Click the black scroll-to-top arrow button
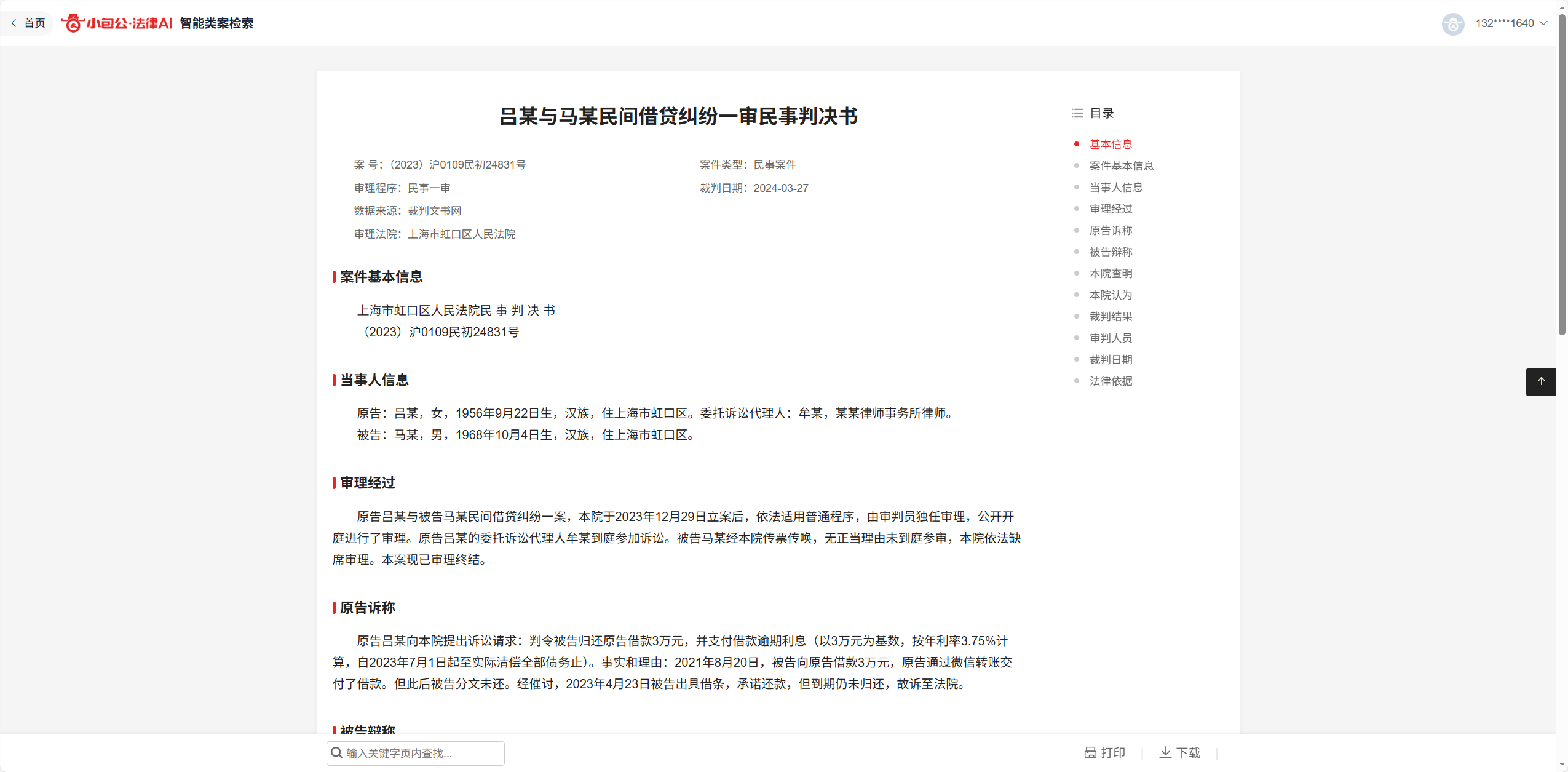 [1540, 382]
